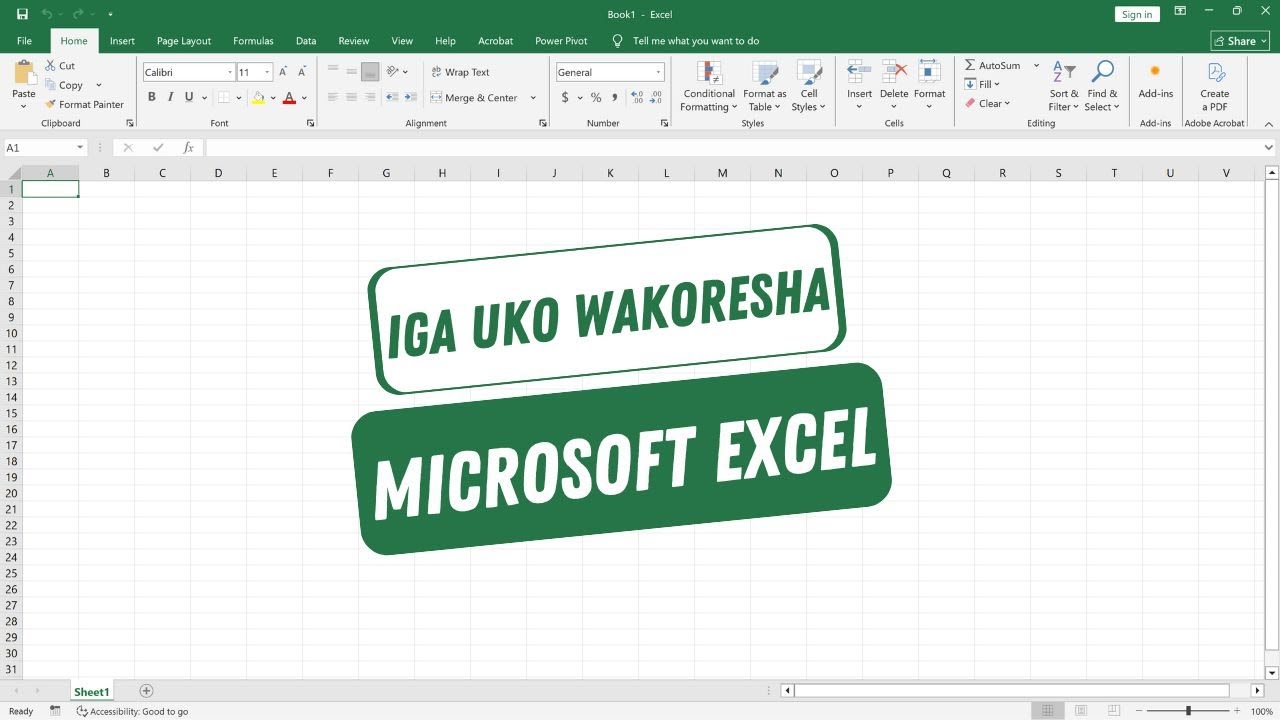Viewport: 1280px width, 720px height.
Task: Open the font size dropdown
Action: (268, 72)
